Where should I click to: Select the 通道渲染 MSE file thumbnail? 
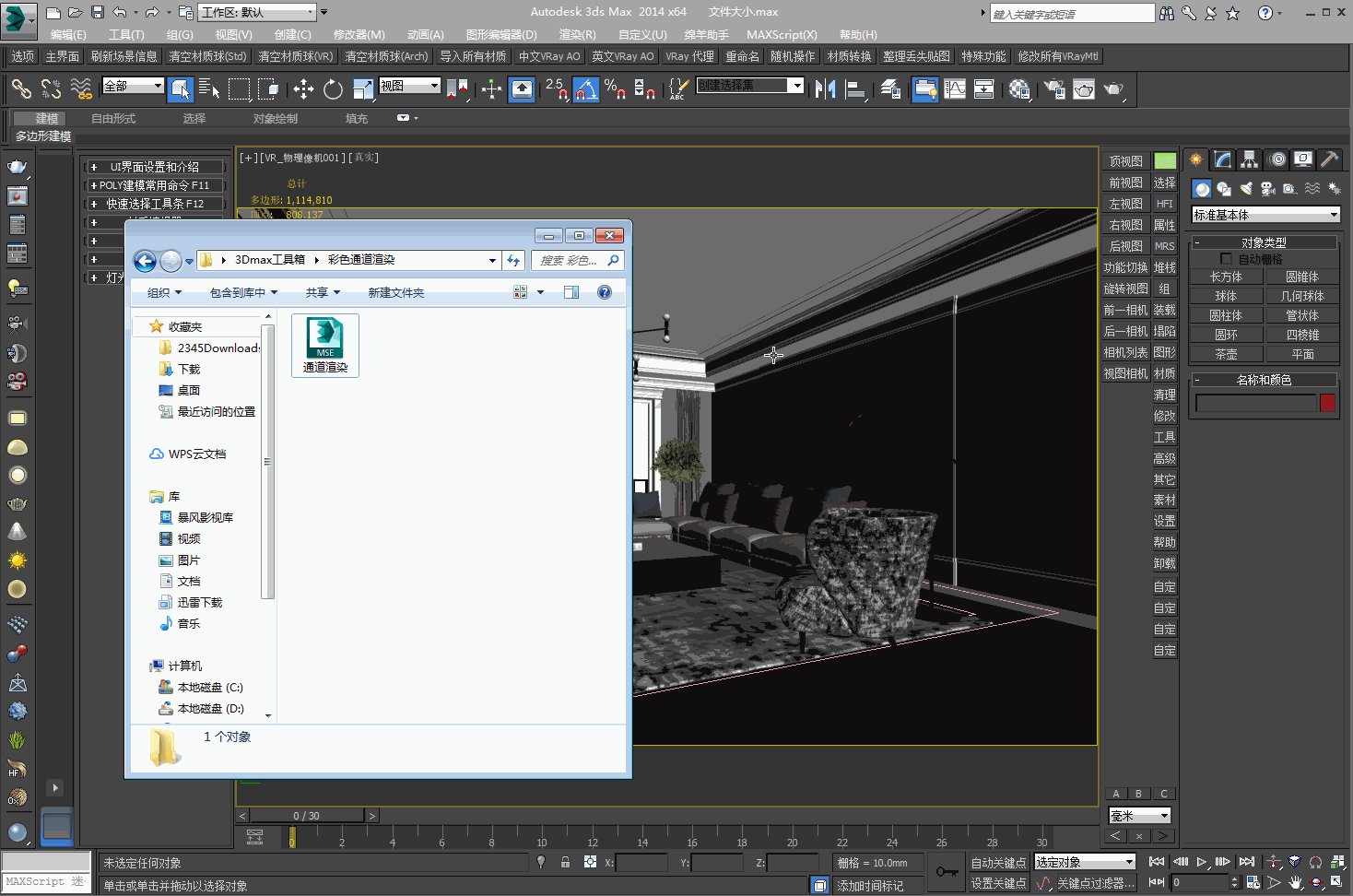(x=325, y=345)
